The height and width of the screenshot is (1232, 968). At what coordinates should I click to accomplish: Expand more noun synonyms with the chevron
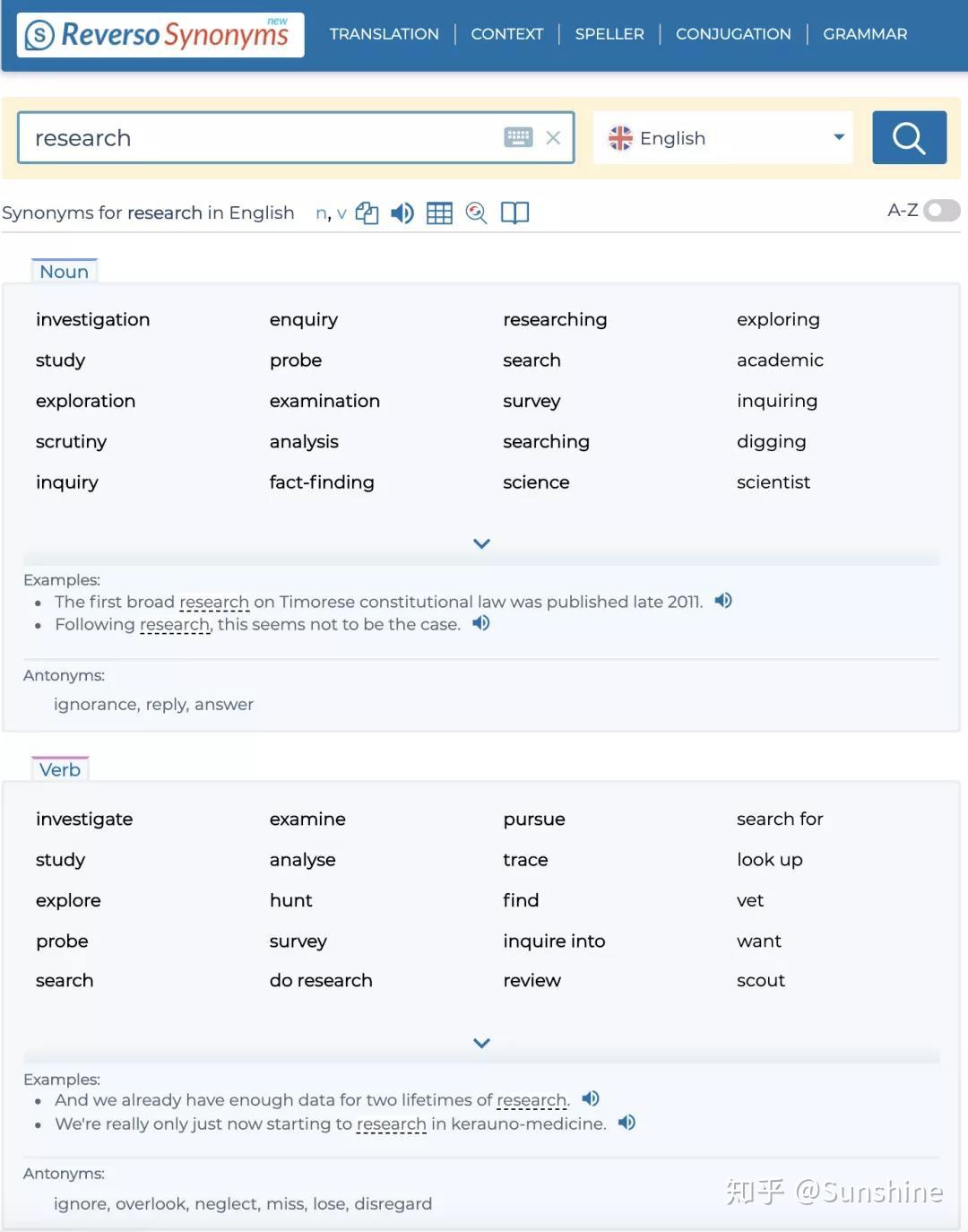[481, 543]
